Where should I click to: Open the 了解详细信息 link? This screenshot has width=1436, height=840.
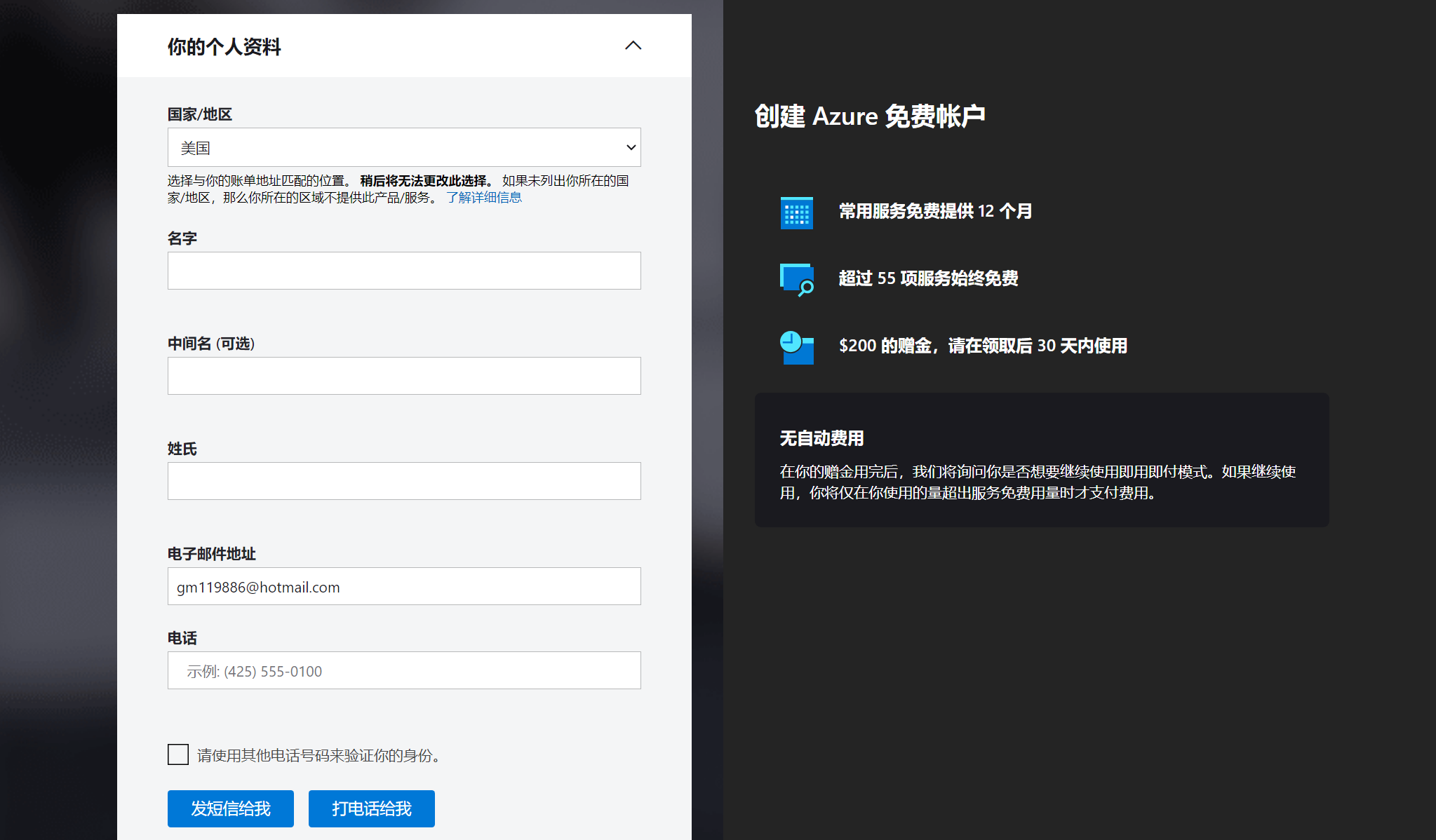click(x=484, y=198)
